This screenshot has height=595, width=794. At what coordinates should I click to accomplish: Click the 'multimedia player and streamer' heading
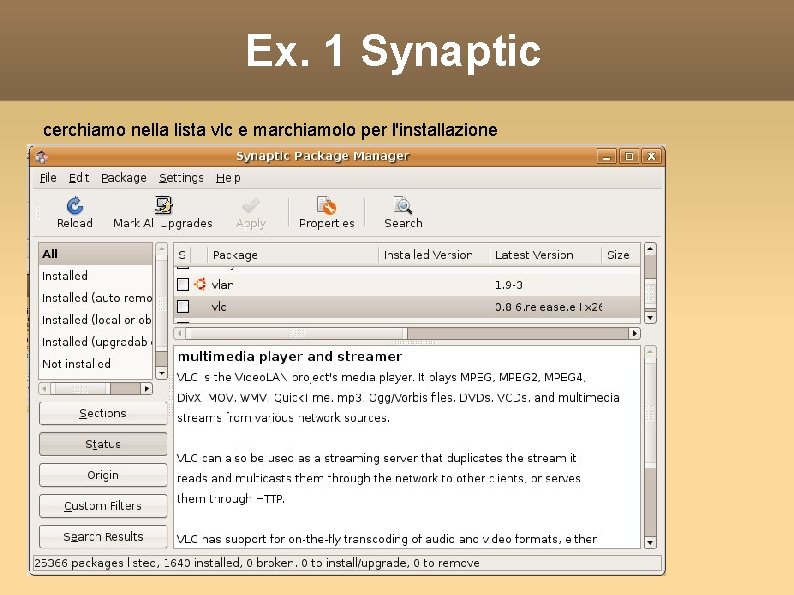point(290,356)
